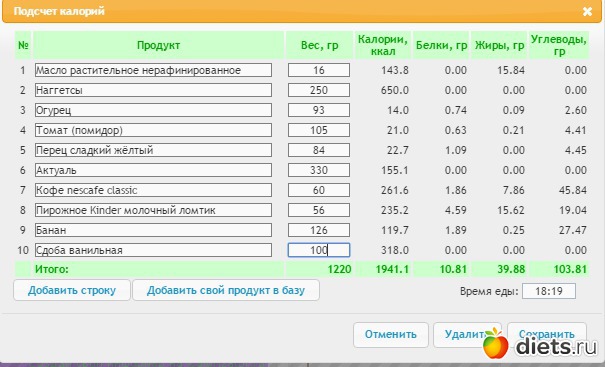Focus the Кофе nescafe classic field

click(153, 190)
